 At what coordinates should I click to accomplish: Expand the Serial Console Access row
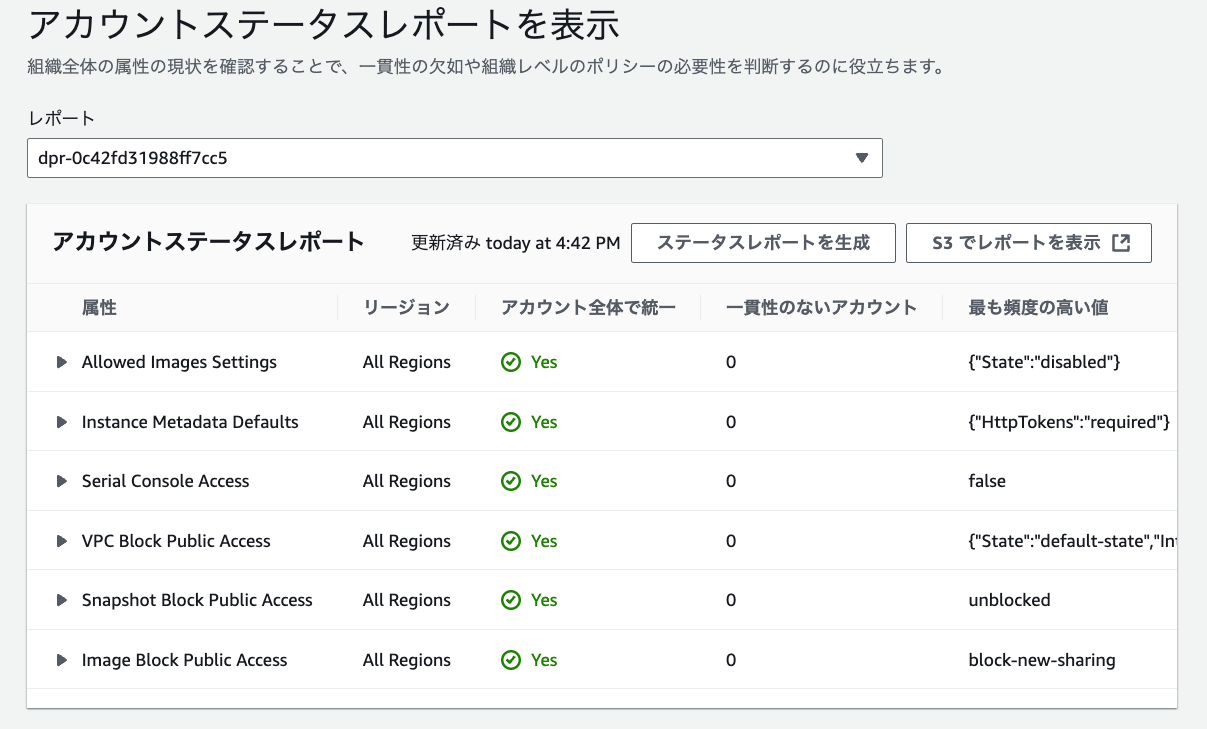tap(62, 481)
